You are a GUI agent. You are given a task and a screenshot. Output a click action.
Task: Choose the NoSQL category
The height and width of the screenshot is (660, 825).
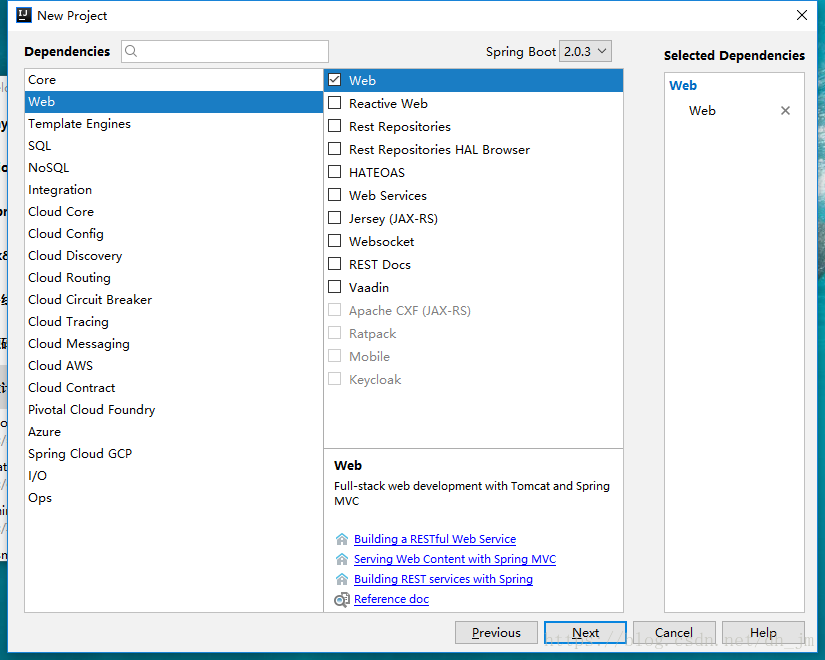174,167
